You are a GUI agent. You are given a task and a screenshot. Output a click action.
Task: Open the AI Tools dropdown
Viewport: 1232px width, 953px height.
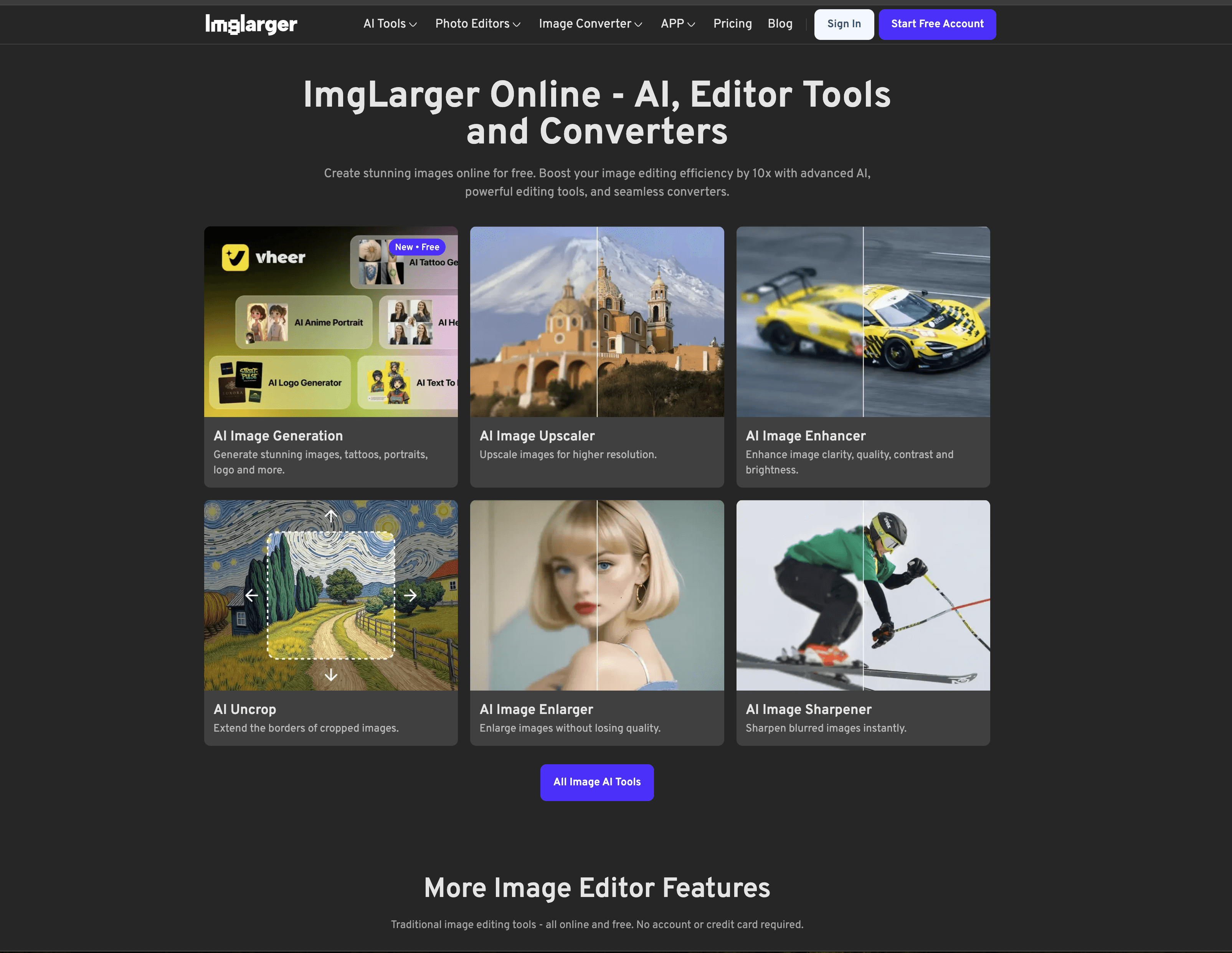(x=389, y=24)
